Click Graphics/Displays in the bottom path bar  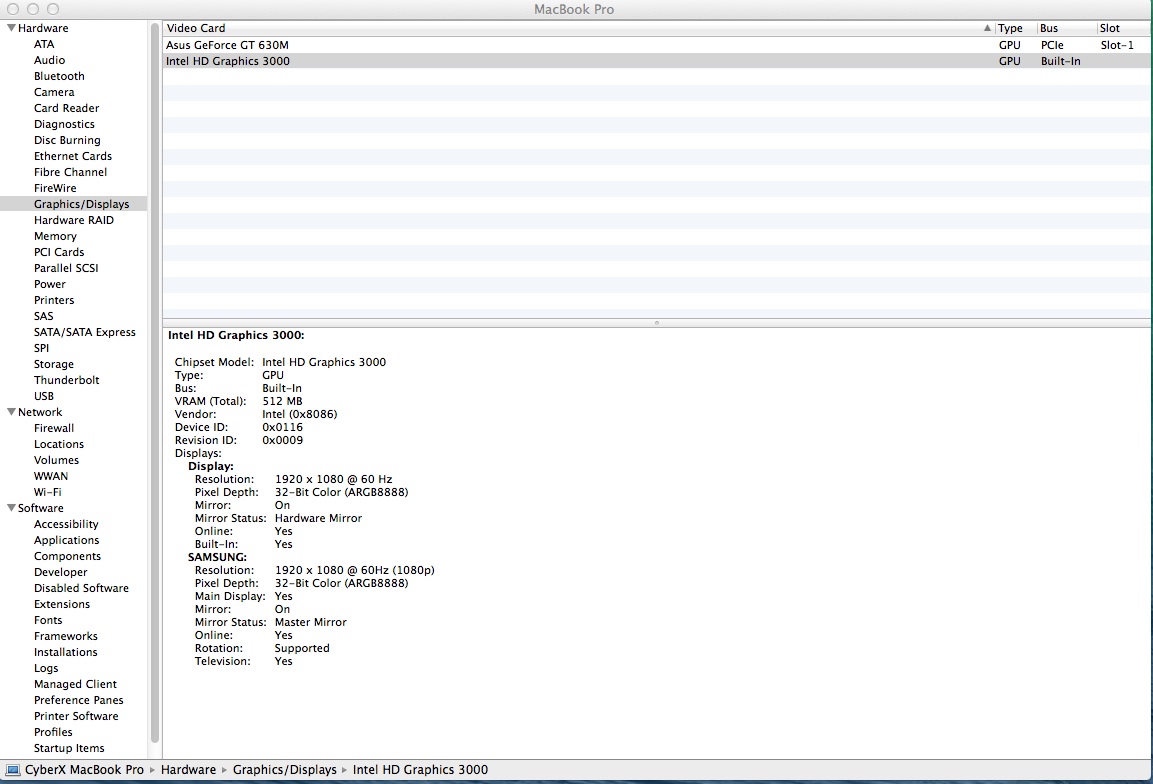click(x=284, y=770)
